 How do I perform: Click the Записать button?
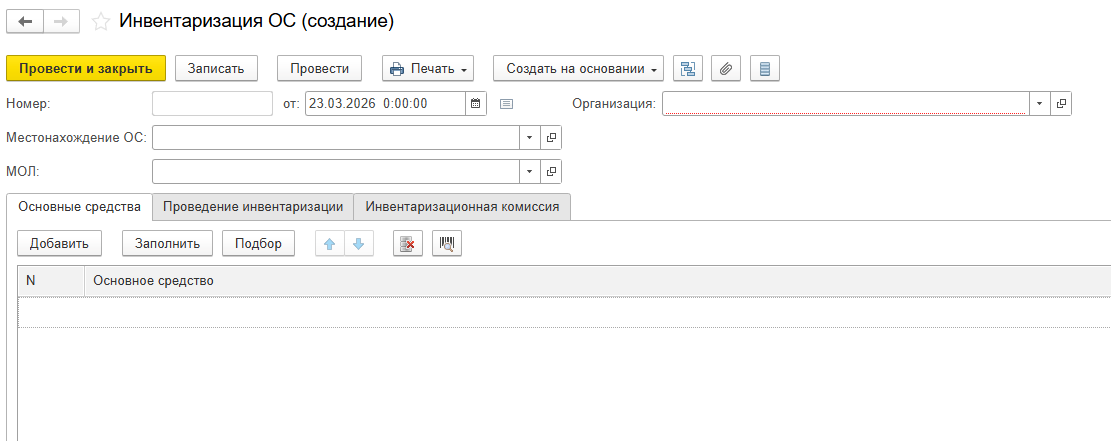[216, 68]
